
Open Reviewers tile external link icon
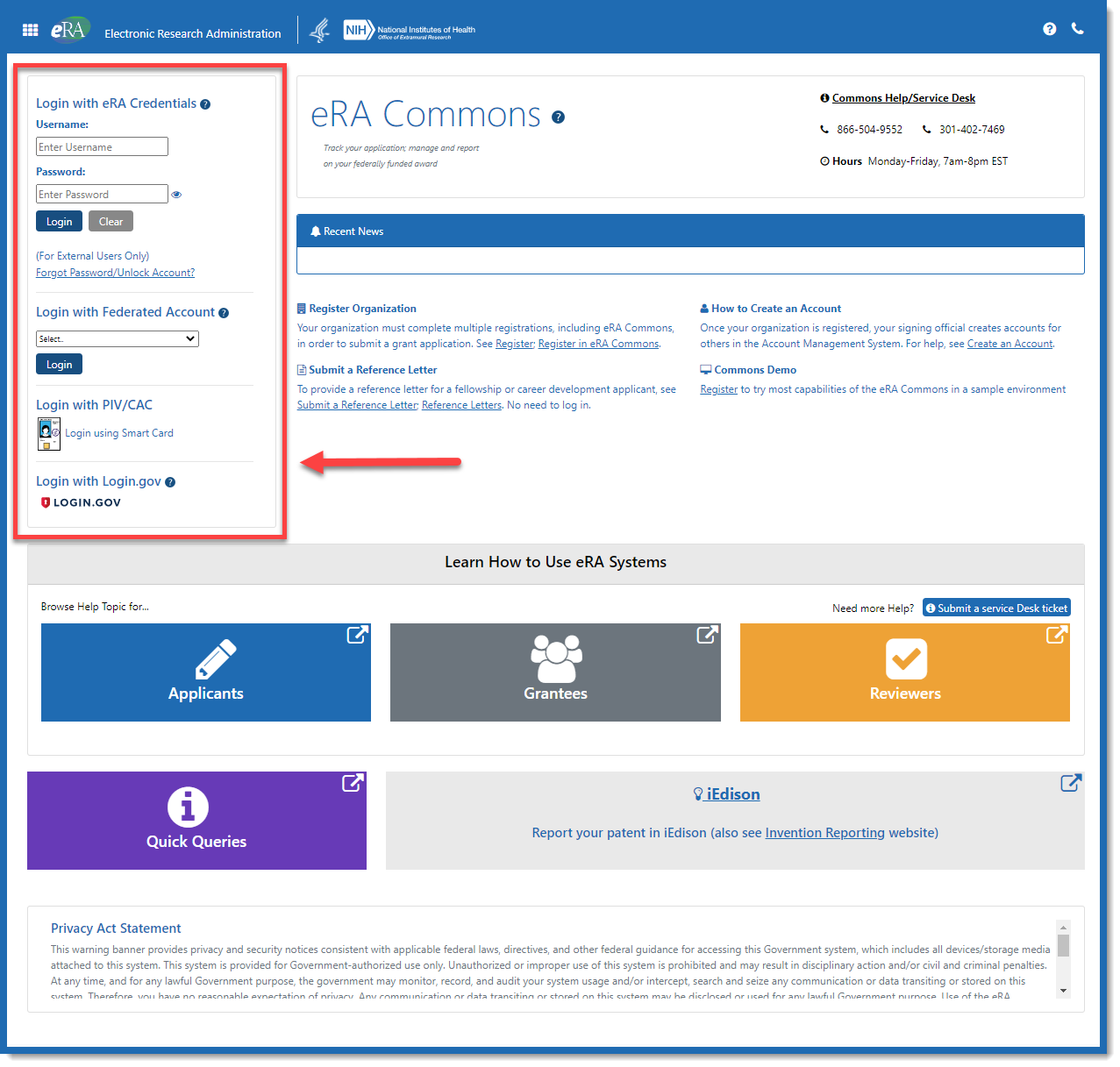click(x=1057, y=635)
